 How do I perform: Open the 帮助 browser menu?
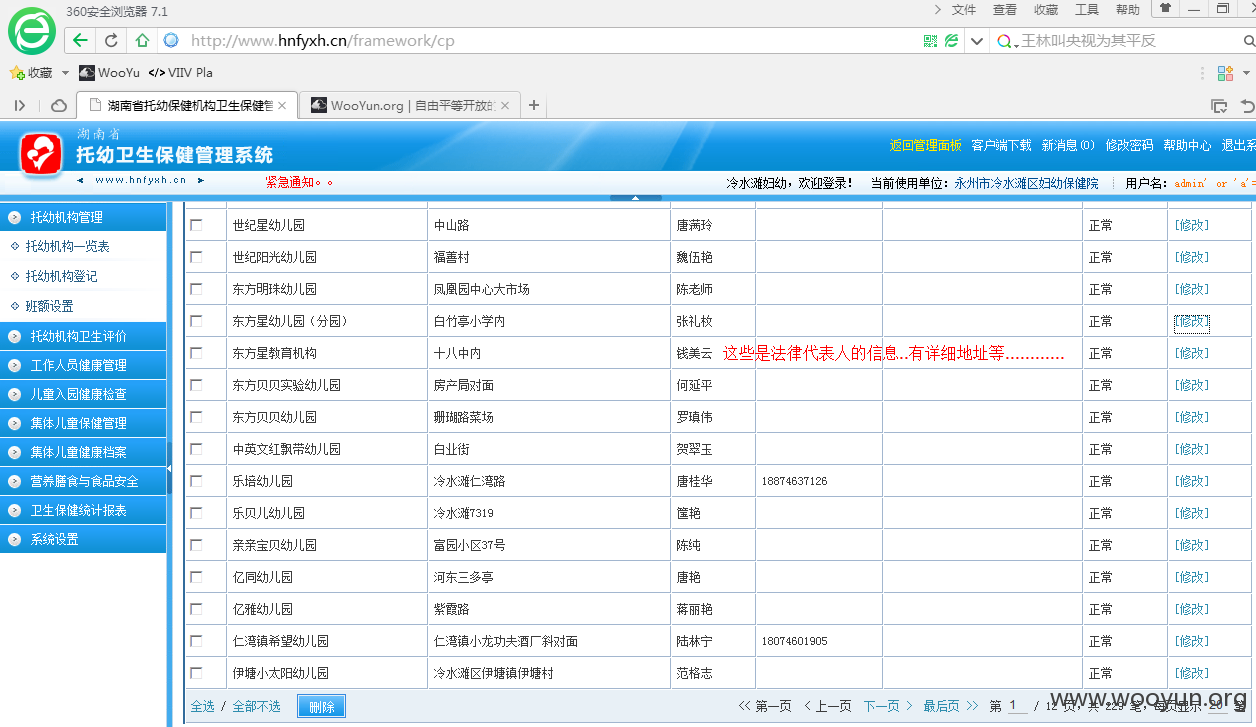(x=1128, y=9)
